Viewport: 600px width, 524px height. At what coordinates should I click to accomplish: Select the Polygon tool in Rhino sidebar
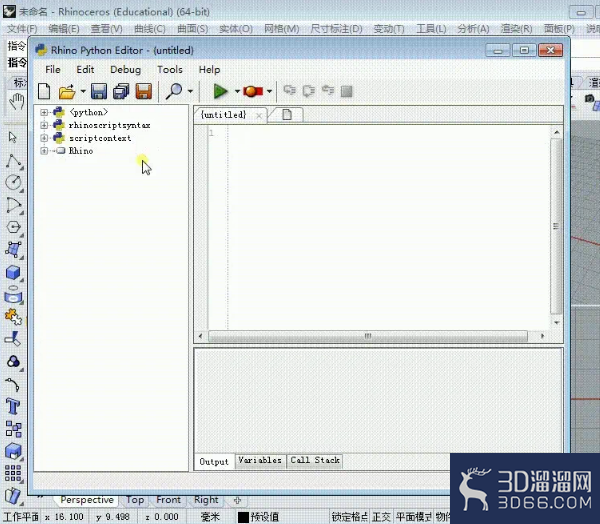(x=14, y=227)
